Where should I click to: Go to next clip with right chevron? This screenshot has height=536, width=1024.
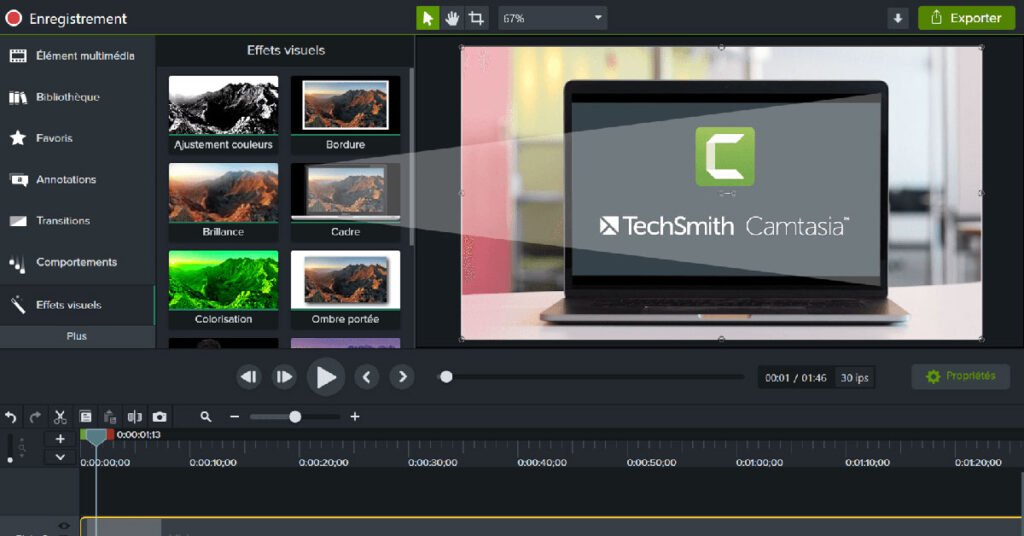click(402, 377)
